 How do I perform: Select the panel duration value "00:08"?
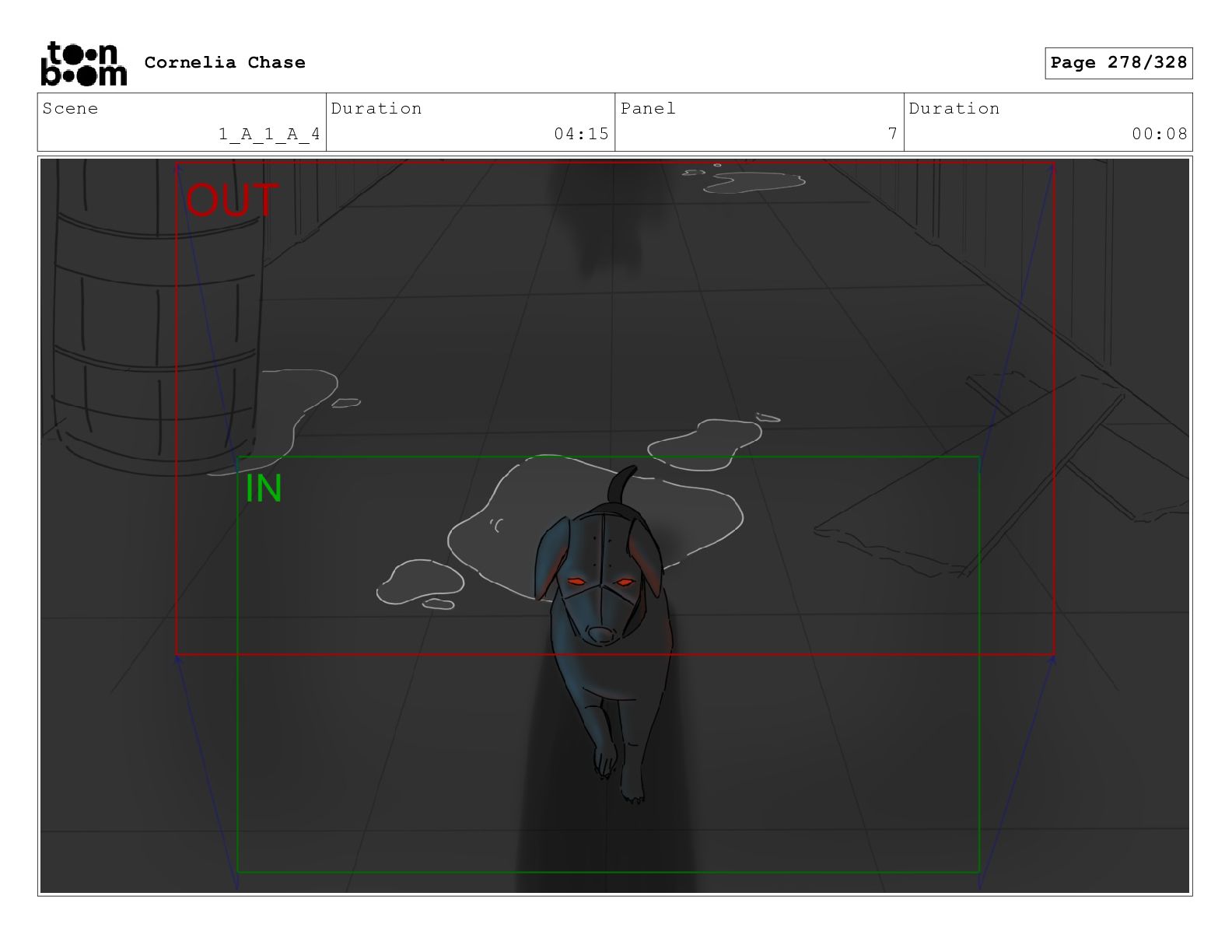point(1160,134)
